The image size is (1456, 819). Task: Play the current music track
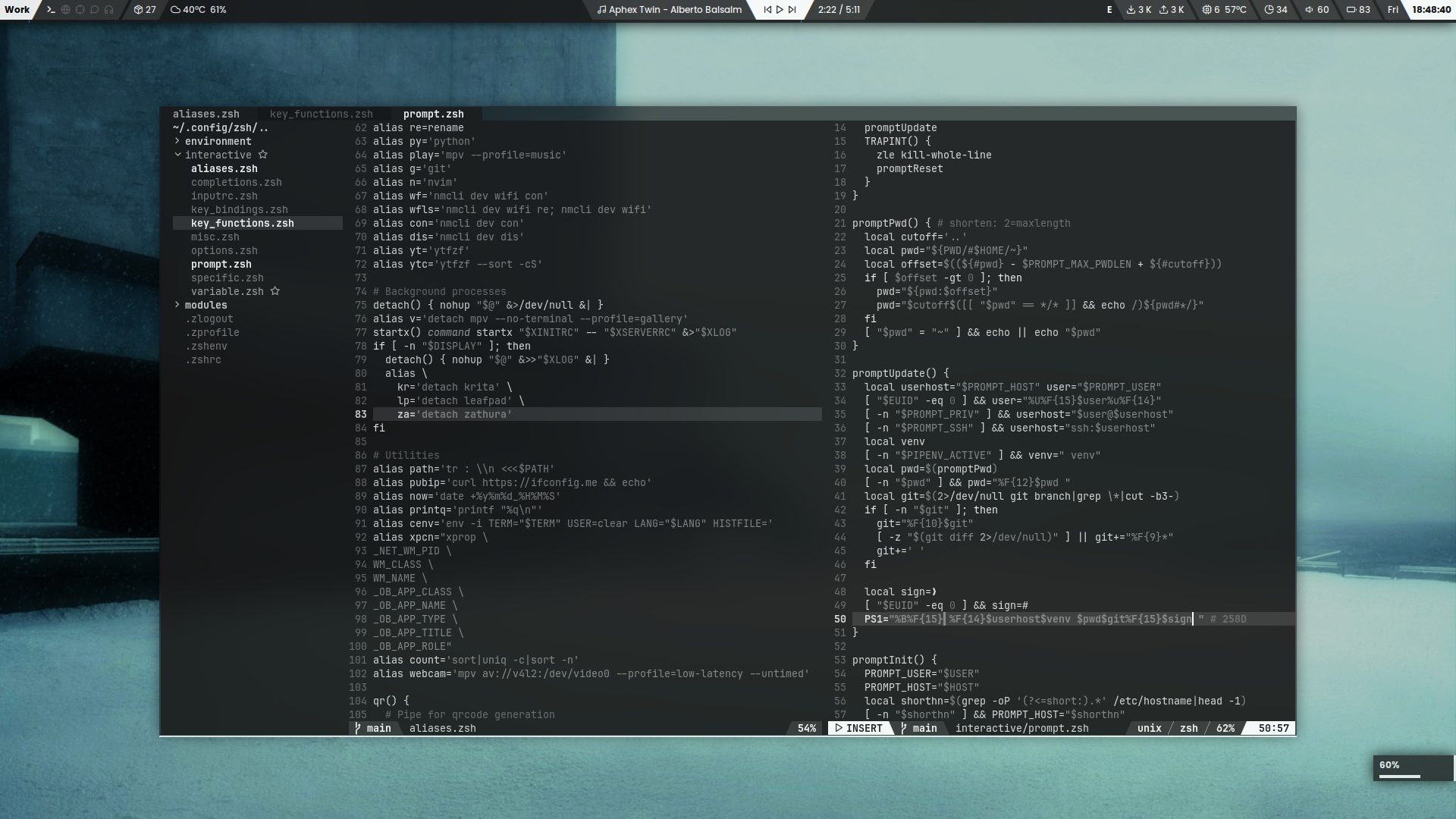(780, 10)
